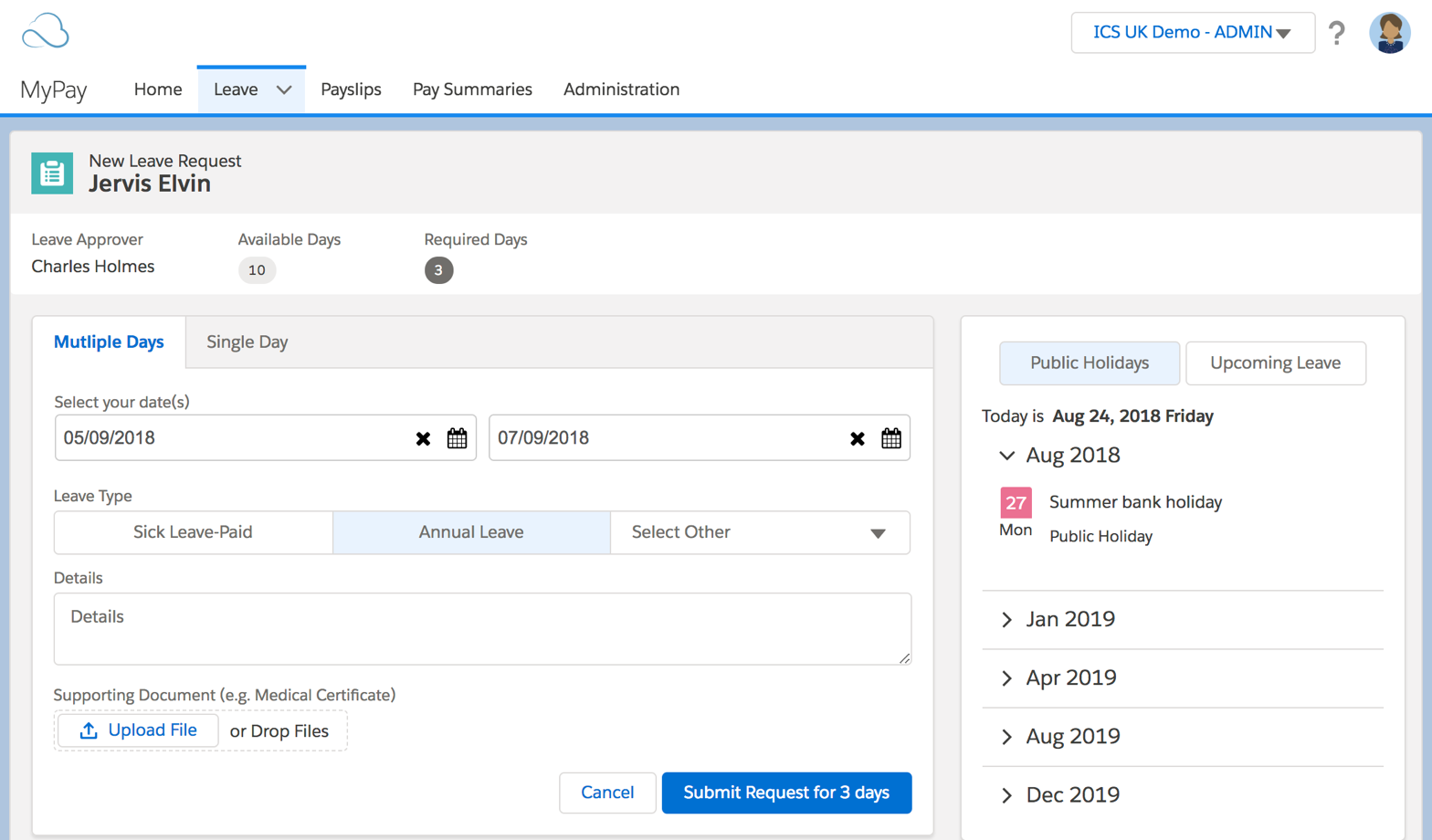Click the Available Days 10 badge
The width and height of the screenshot is (1432, 840).
coord(257,270)
